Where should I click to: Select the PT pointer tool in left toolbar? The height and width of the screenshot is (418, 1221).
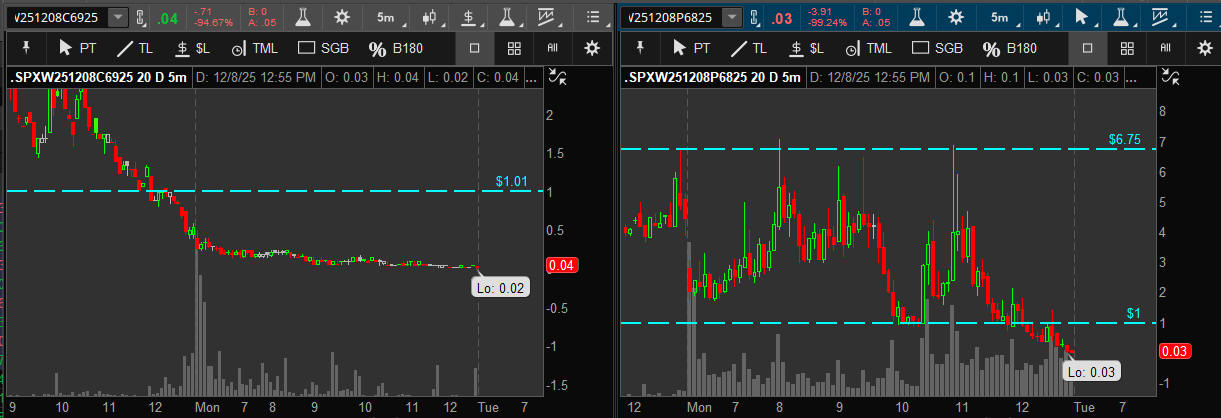78,48
